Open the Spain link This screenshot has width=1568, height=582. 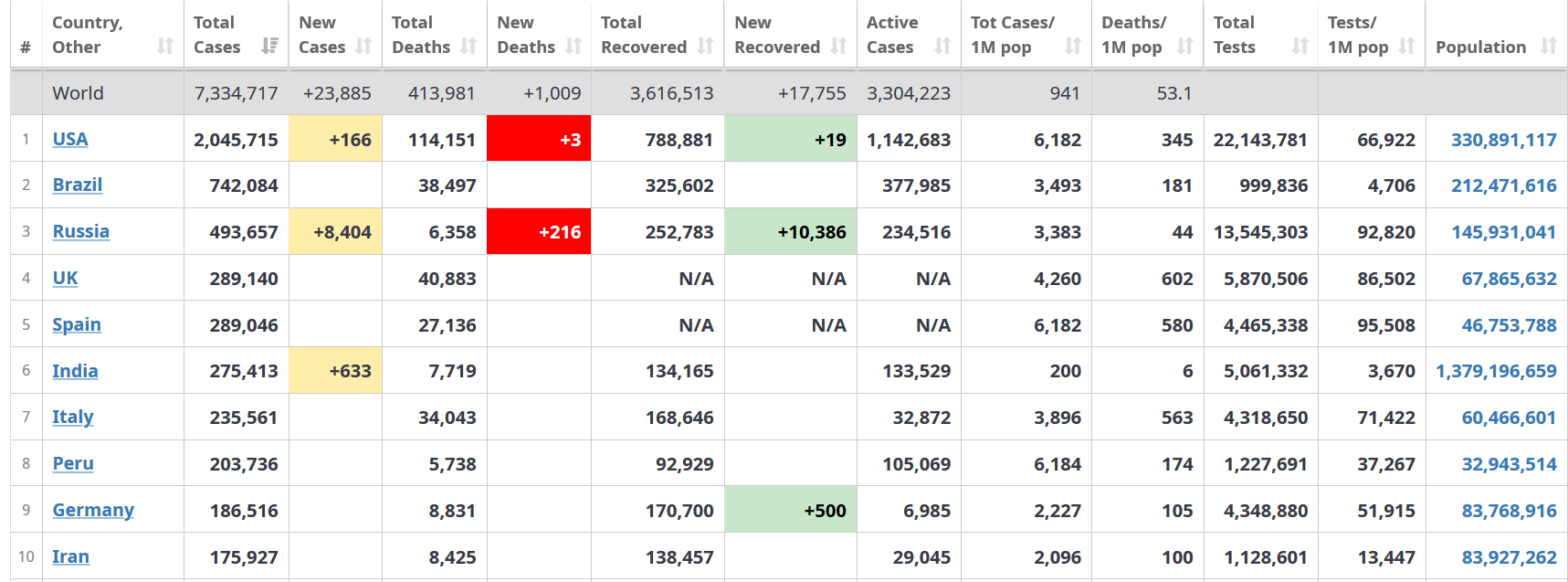77,324
